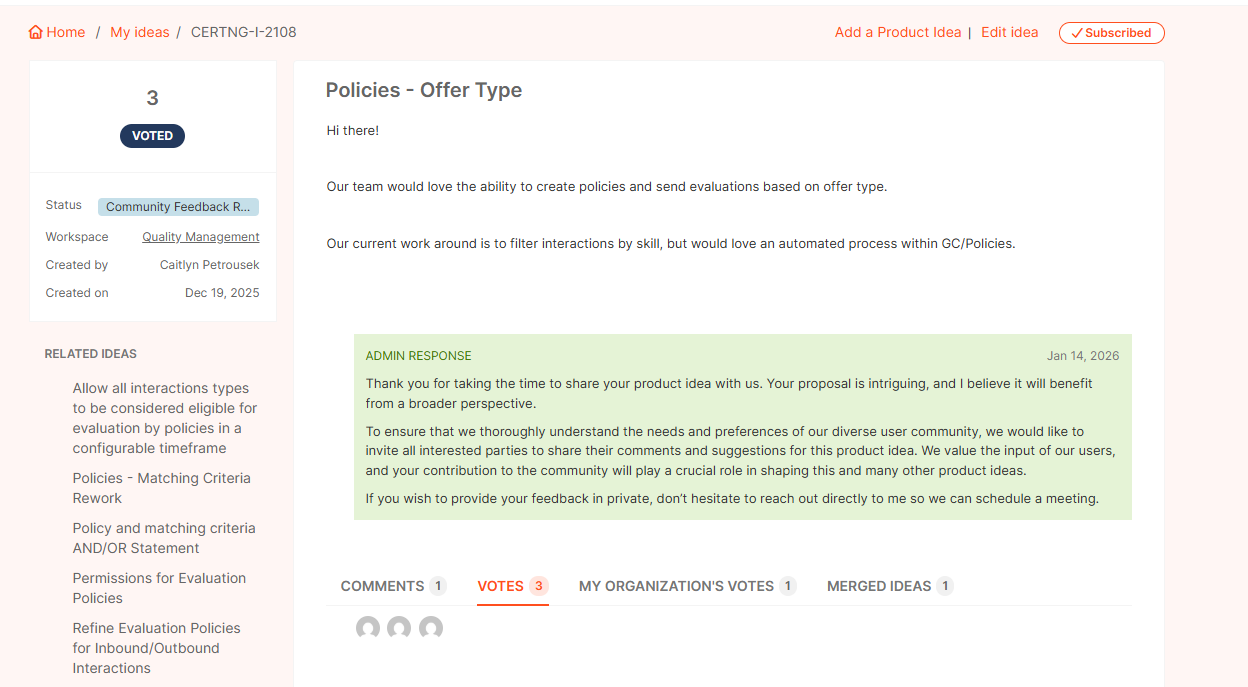The width and height of the screenshot is (1248, 687).
Task: Click the Home house icon
Action: (x=36, y=33)
